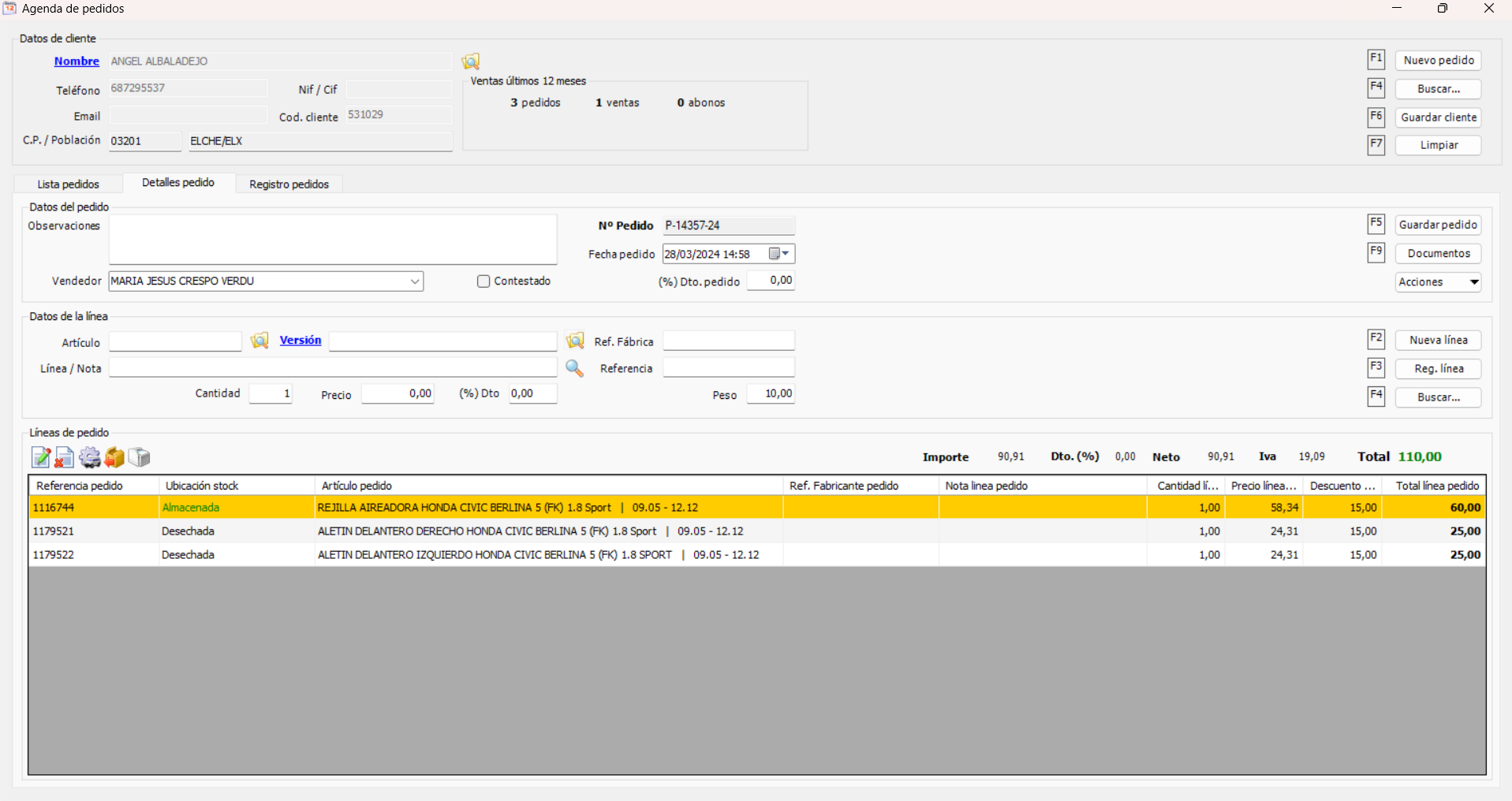
Task: Click the gear with van shipping icon
Action: pyautogui.click(x=89, y=457)
